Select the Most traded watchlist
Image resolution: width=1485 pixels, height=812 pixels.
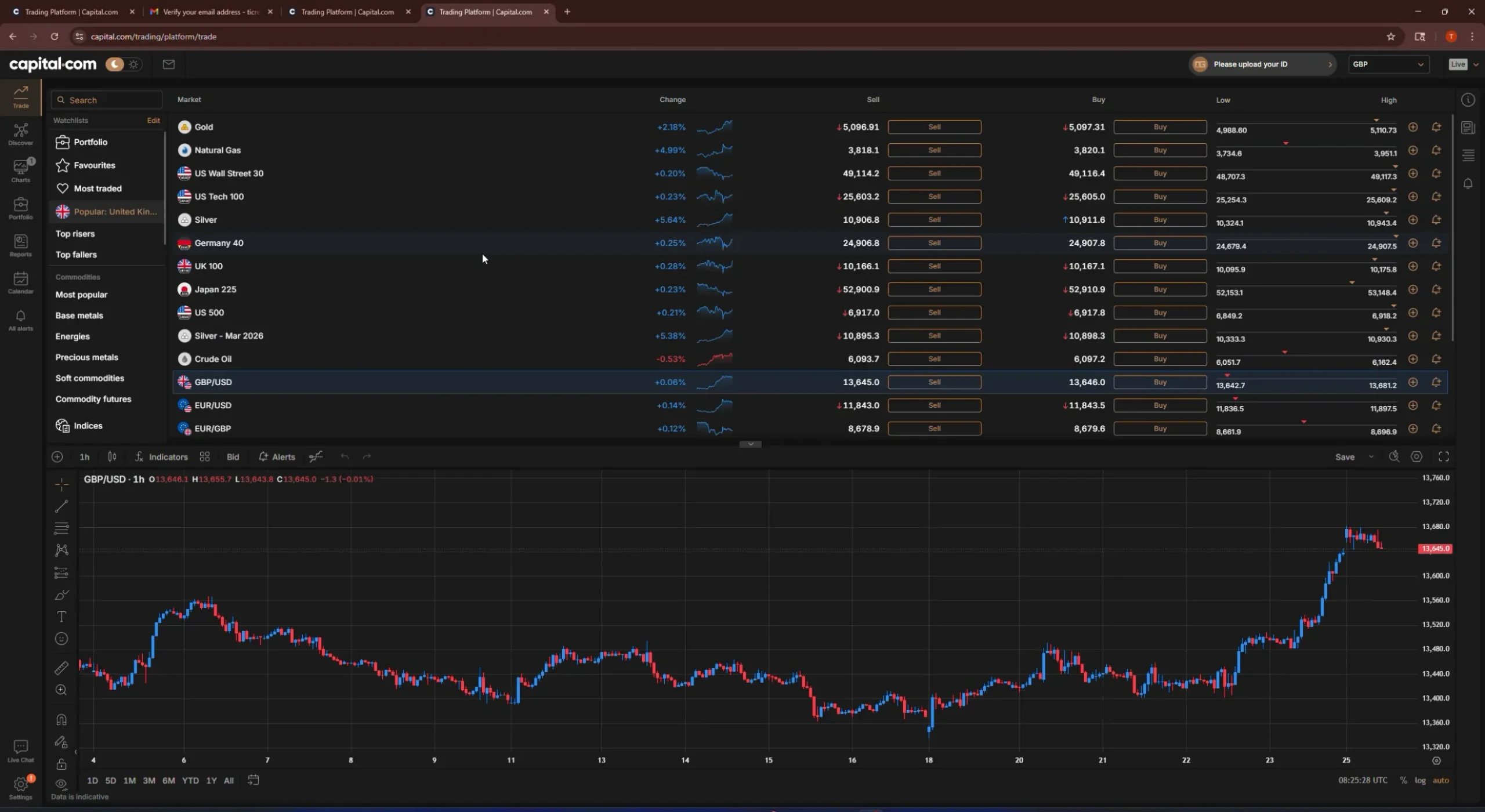pos(107,188)
